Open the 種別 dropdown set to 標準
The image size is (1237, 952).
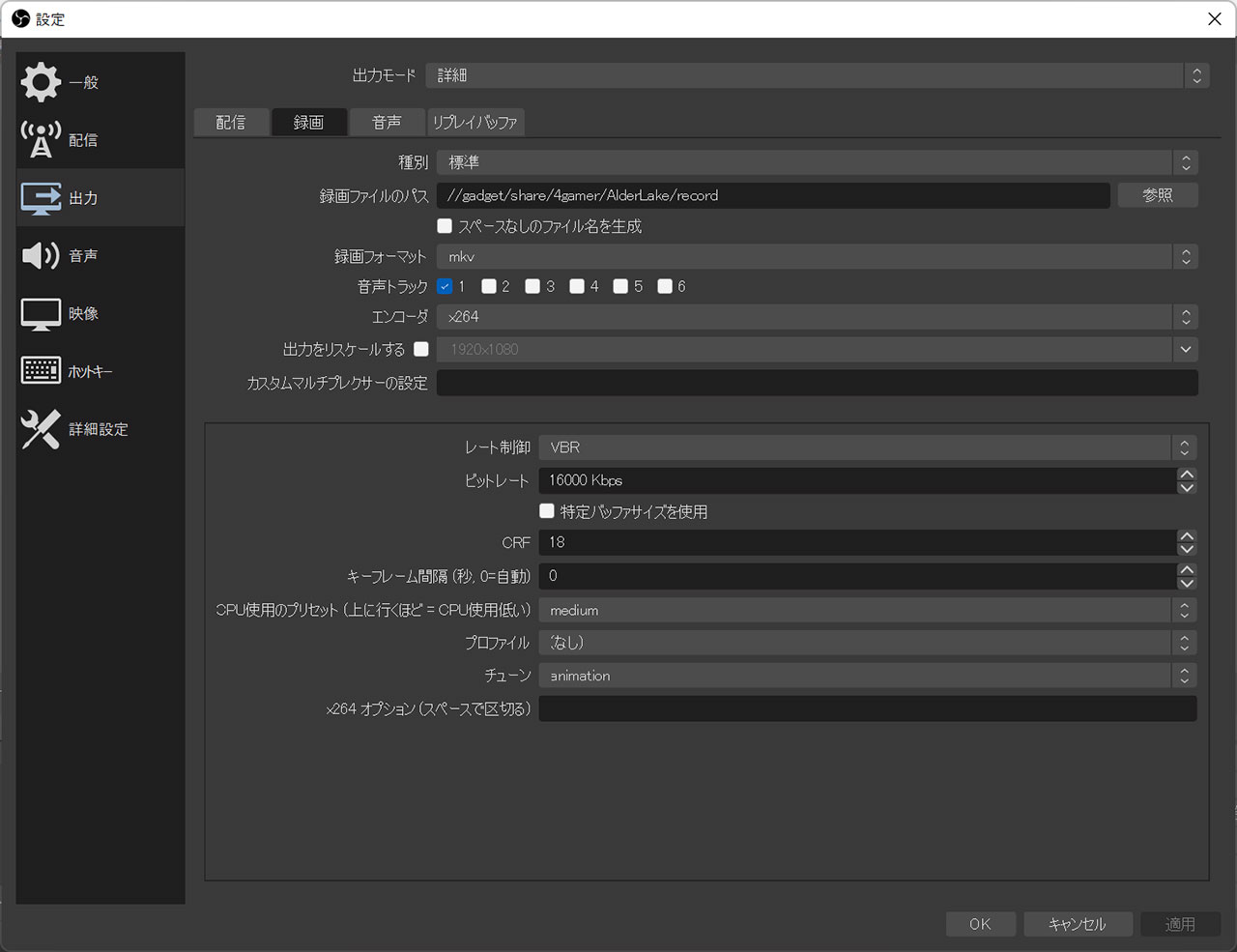click(x=817, y=162)
